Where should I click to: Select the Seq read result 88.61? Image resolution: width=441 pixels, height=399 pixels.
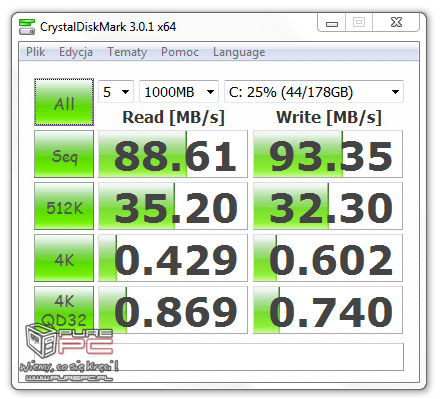tap(173, 154)
